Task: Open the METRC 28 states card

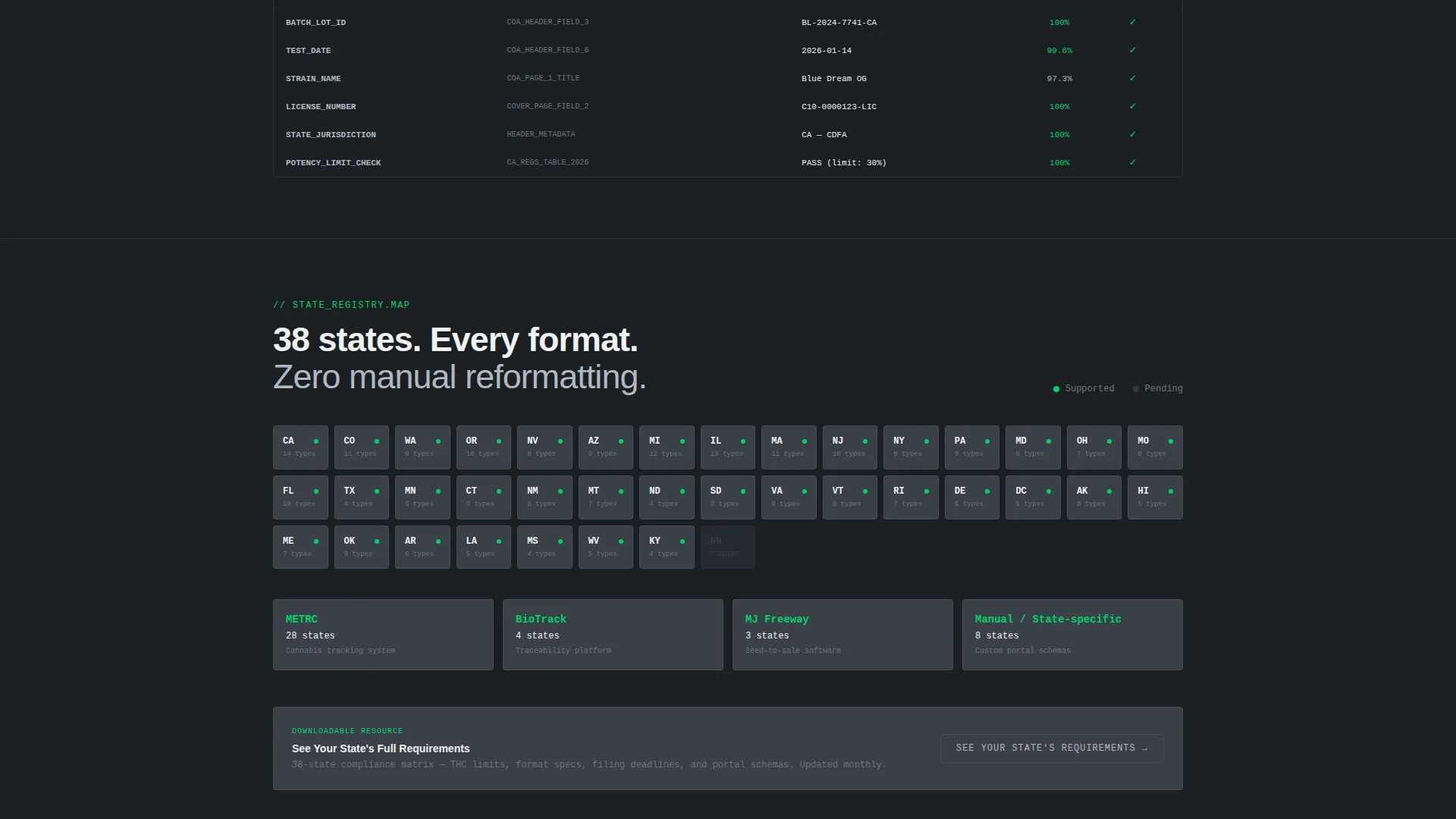Action: [x=383, y=635]
